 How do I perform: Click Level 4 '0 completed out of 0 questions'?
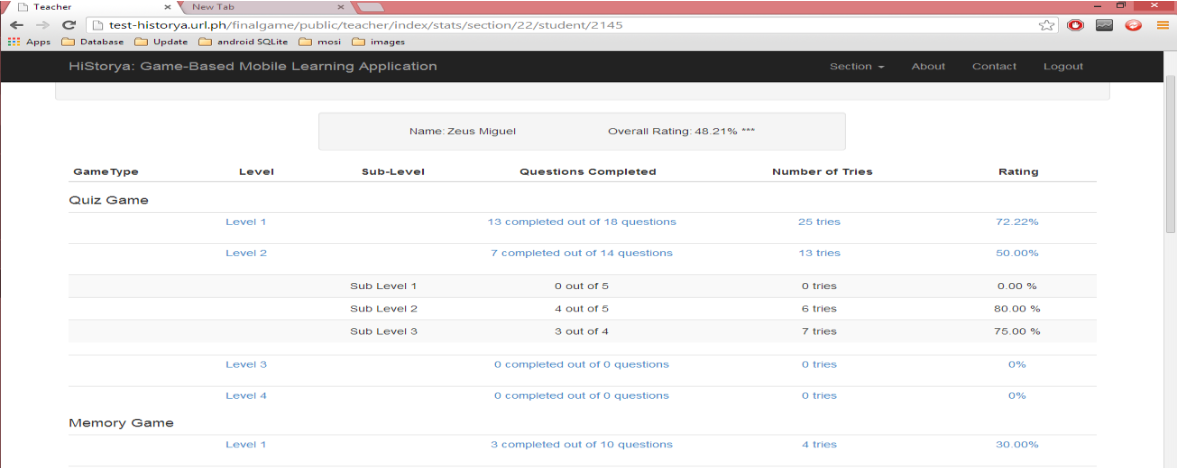[x=581, y=396]
